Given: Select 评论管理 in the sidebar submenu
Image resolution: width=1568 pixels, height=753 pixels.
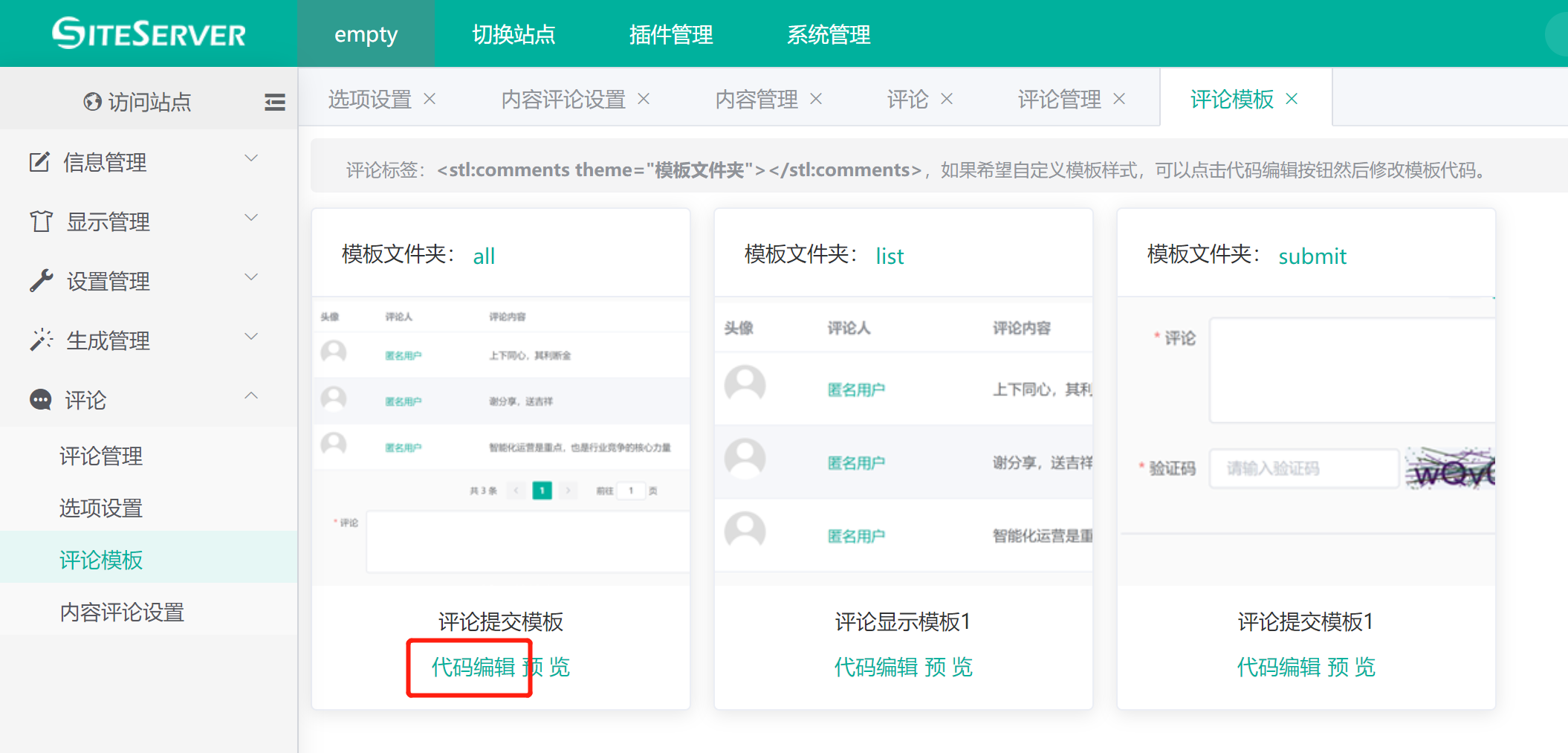Looking at the screenshot, I should click(101, 456).
